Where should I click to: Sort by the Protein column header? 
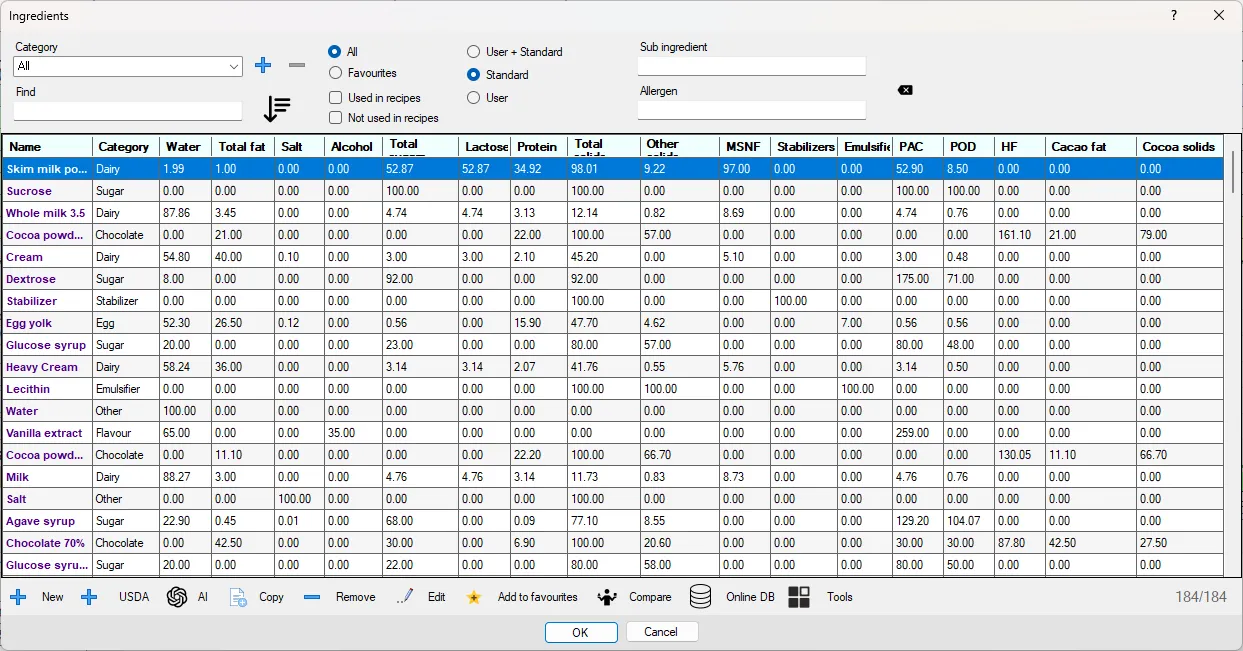coord(539,147)
